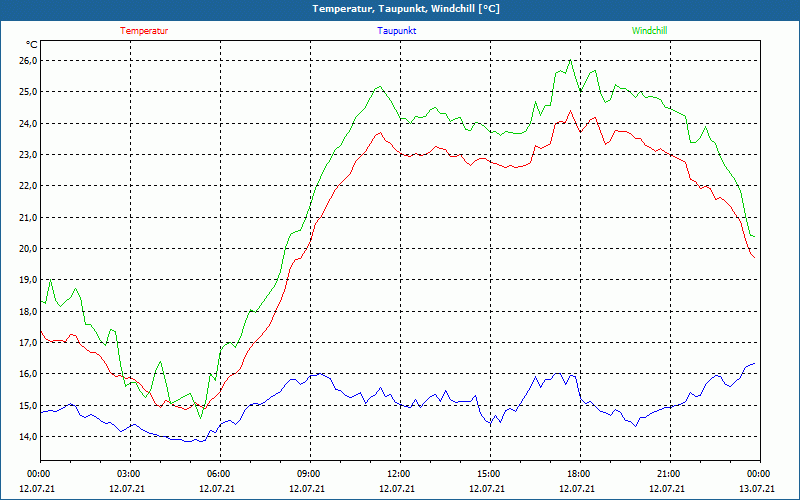Click the °C unit label on the y-axis

pos(32,45)
